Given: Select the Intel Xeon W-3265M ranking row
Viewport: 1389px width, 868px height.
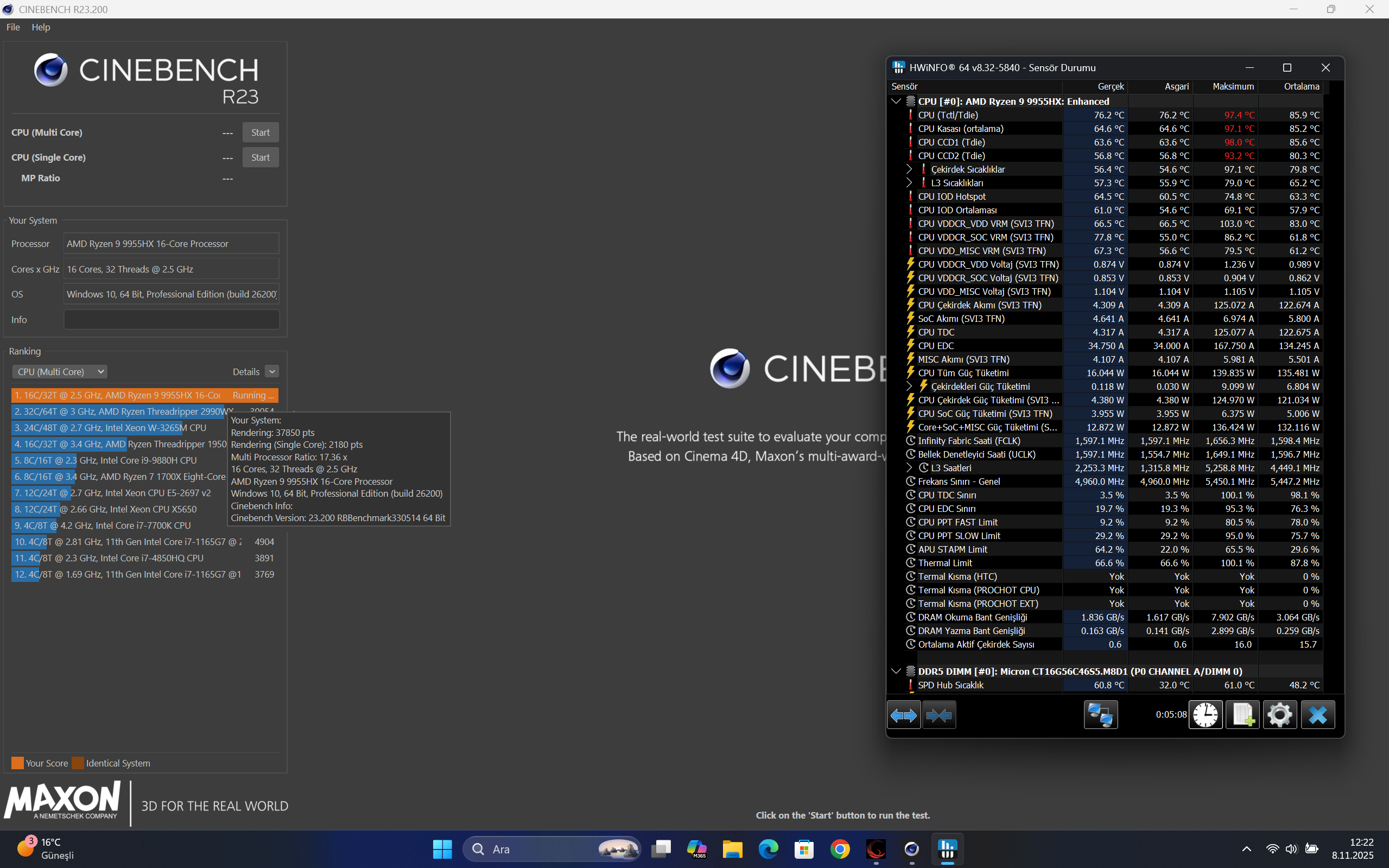Looking at the screenshot, I should pyautogui.click(x=119, y=428).
